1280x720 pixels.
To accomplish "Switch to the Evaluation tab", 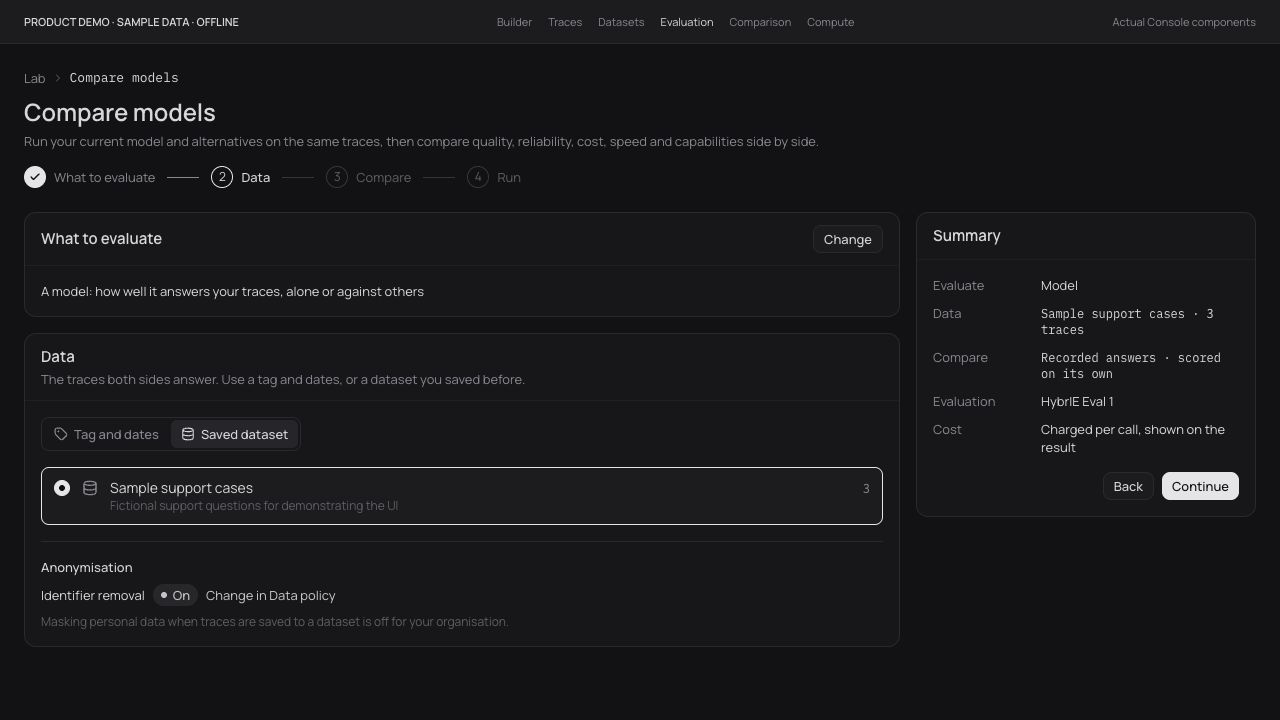I will (687, 22).
